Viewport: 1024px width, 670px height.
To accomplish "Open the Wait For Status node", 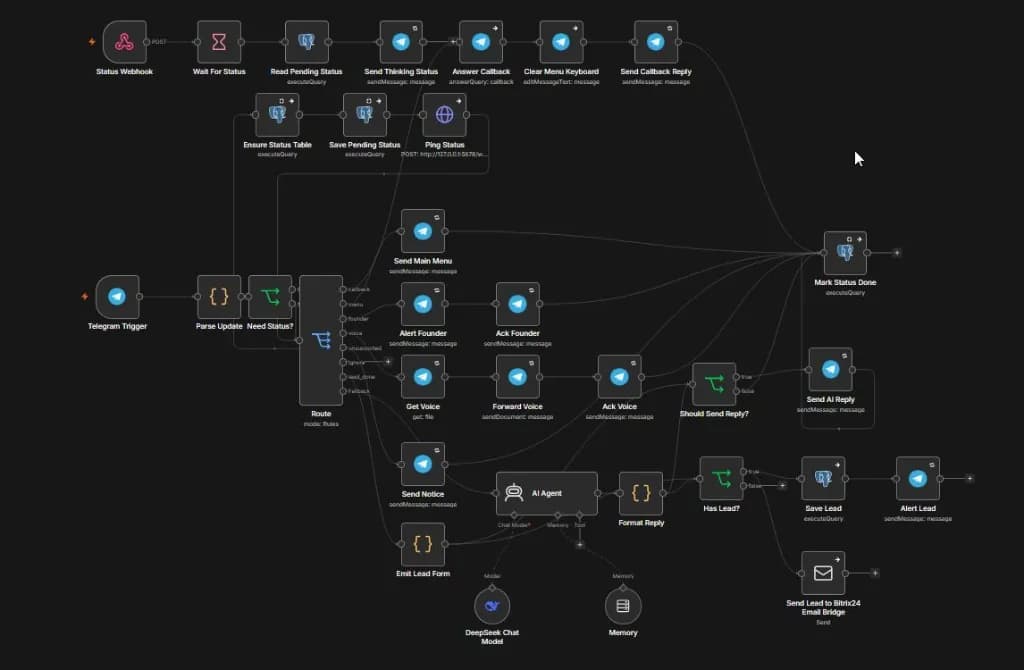I will [x=219, y=42].
